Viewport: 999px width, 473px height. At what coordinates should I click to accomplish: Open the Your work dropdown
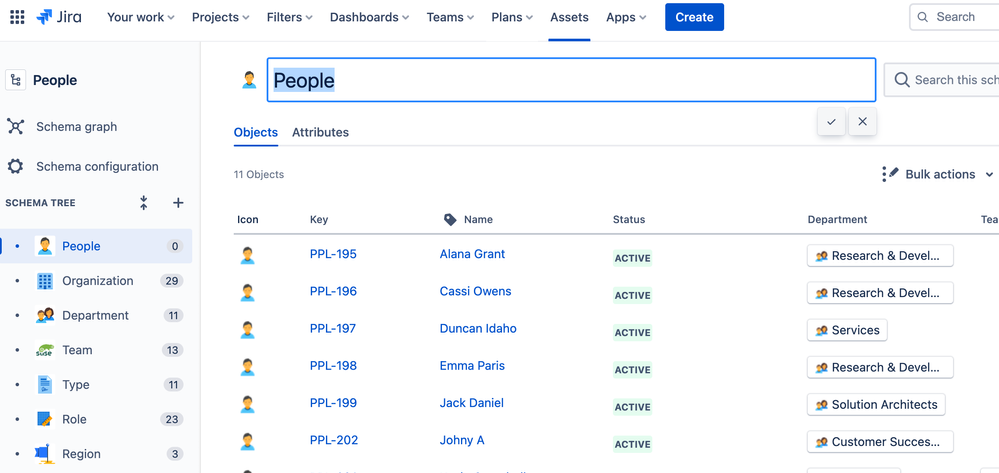140,17
